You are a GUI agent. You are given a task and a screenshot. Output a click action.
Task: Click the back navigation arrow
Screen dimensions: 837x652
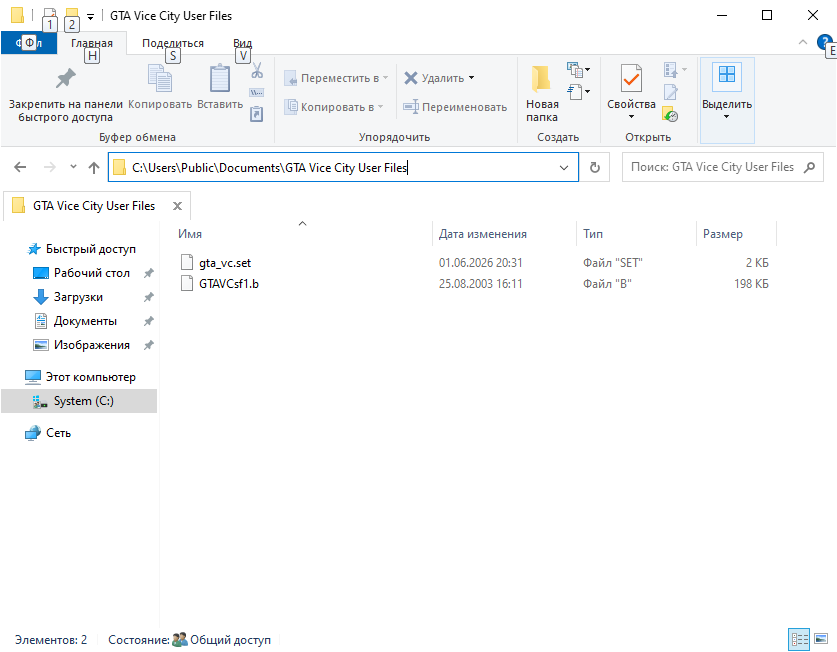click(20, 167)
